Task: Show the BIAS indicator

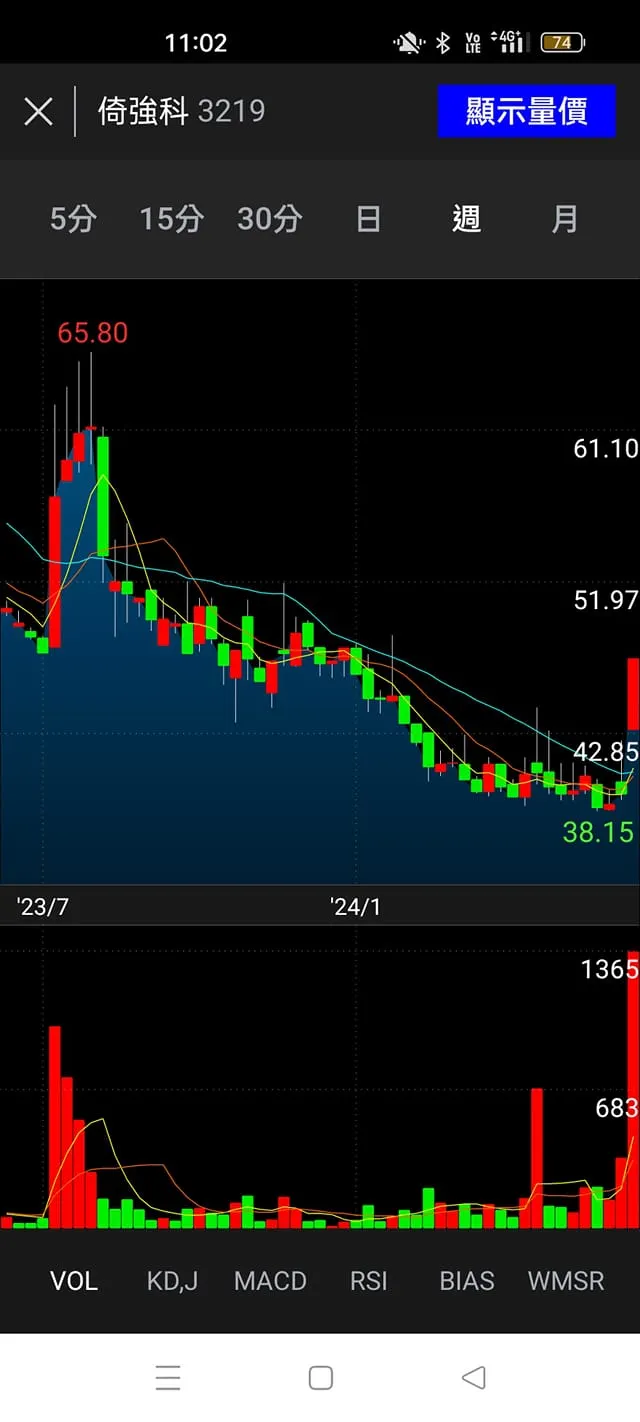Action: 467,1281
